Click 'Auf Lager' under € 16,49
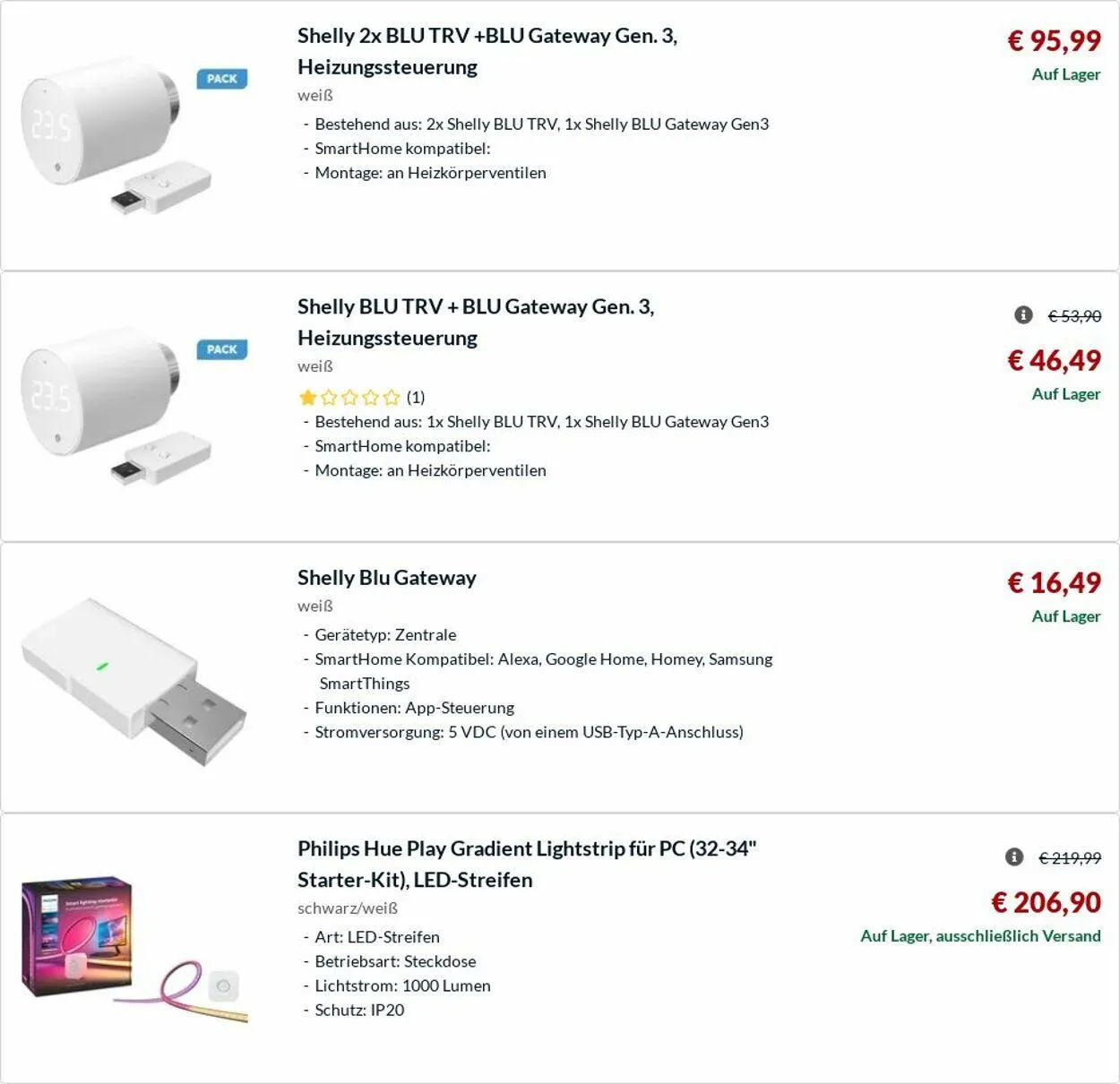This screenshot has width=1120, height=1084. 1065,616
